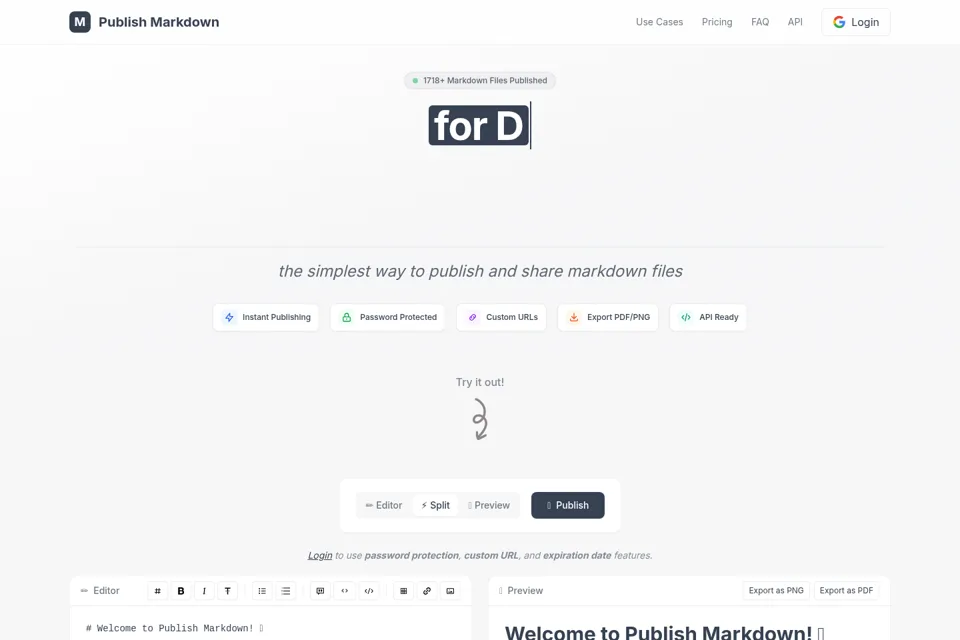Click the Instant Publishing label
Image resolution: width=960 pixels, height=640 pixels.
click(x=276, y=317)
